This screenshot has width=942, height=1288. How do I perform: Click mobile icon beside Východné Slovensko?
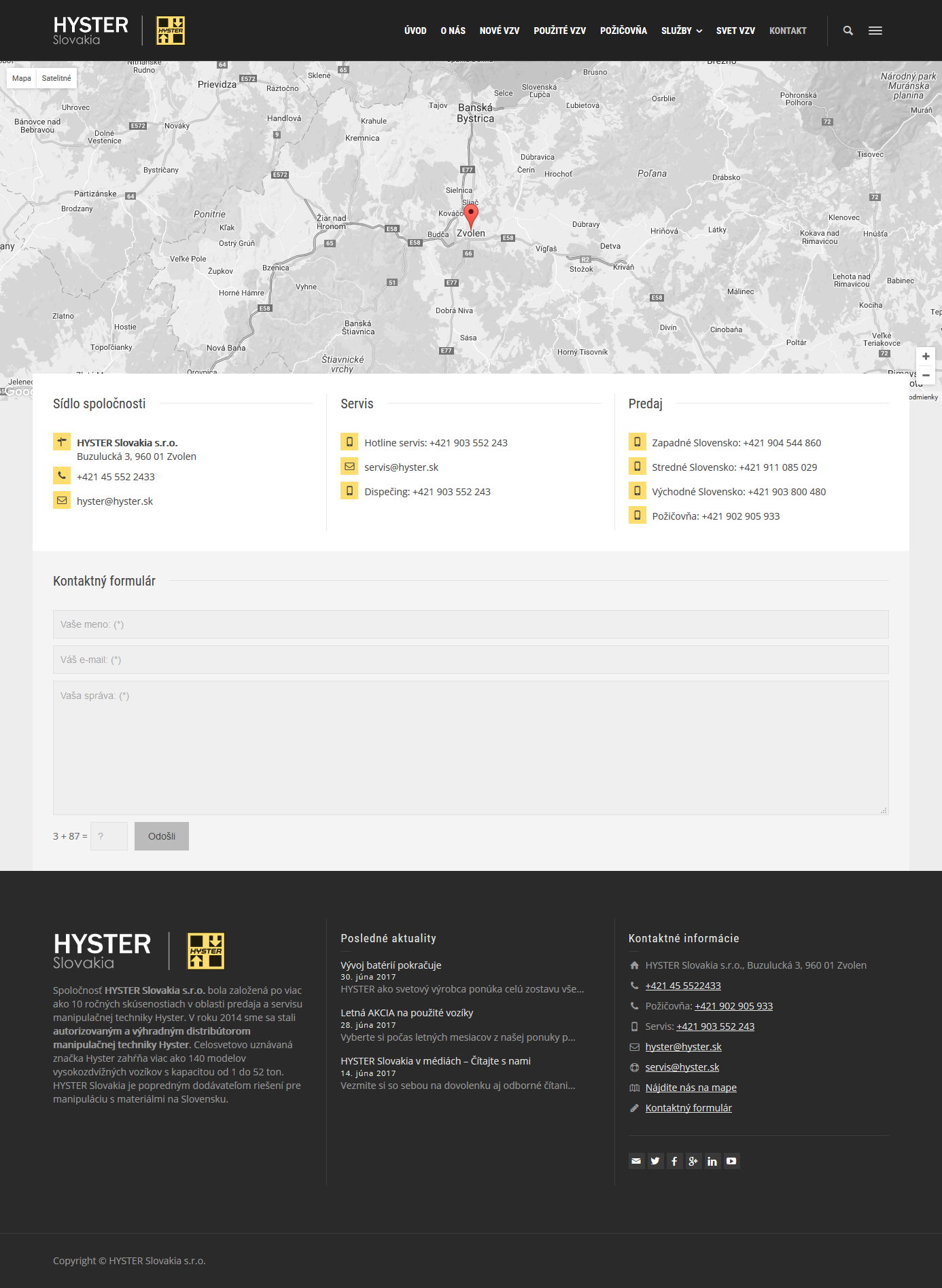click(x=638, y=490)
